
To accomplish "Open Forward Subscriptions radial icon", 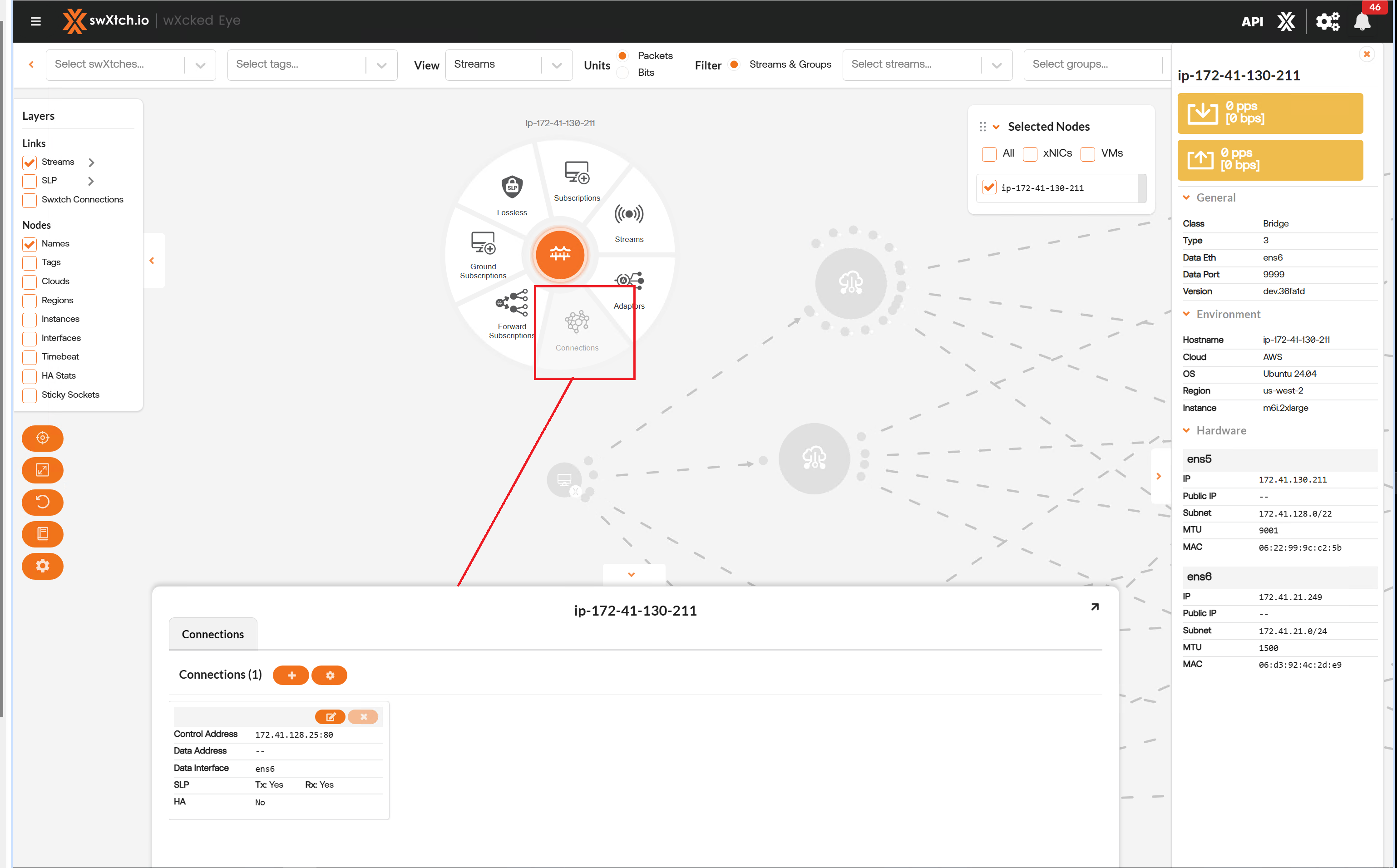I will 511,302.
